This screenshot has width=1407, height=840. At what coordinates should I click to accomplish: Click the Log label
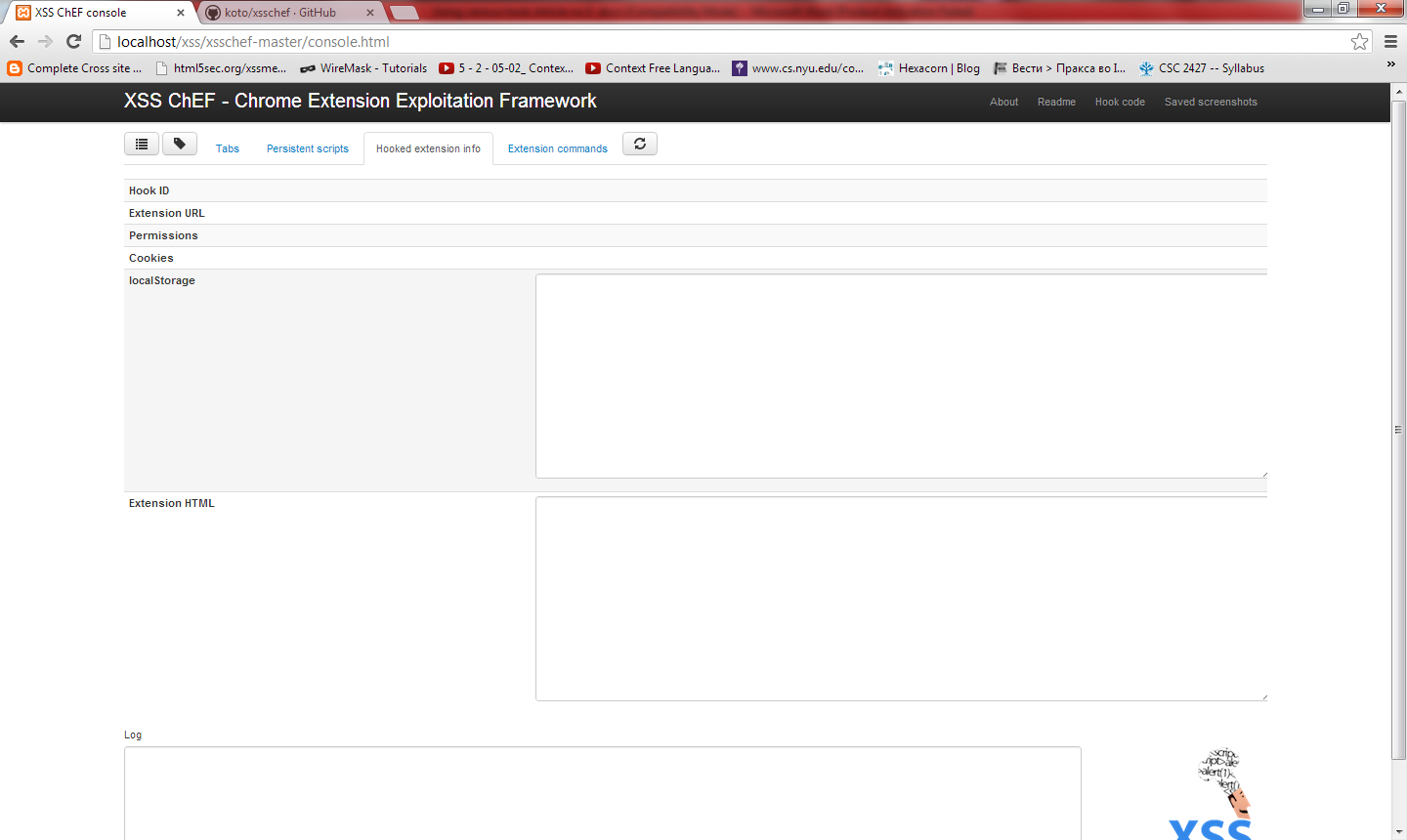pyautogui.click(x=133, y=735)
